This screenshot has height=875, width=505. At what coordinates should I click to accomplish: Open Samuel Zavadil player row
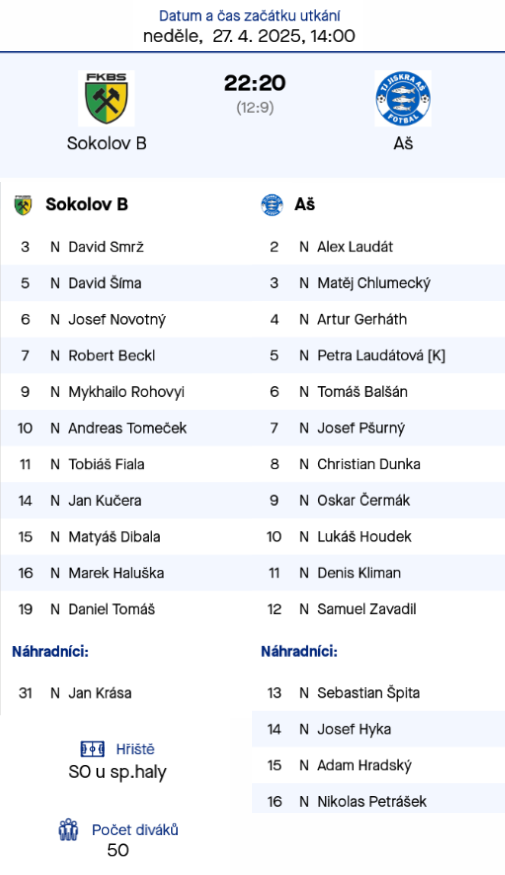(x=378, y=609)
